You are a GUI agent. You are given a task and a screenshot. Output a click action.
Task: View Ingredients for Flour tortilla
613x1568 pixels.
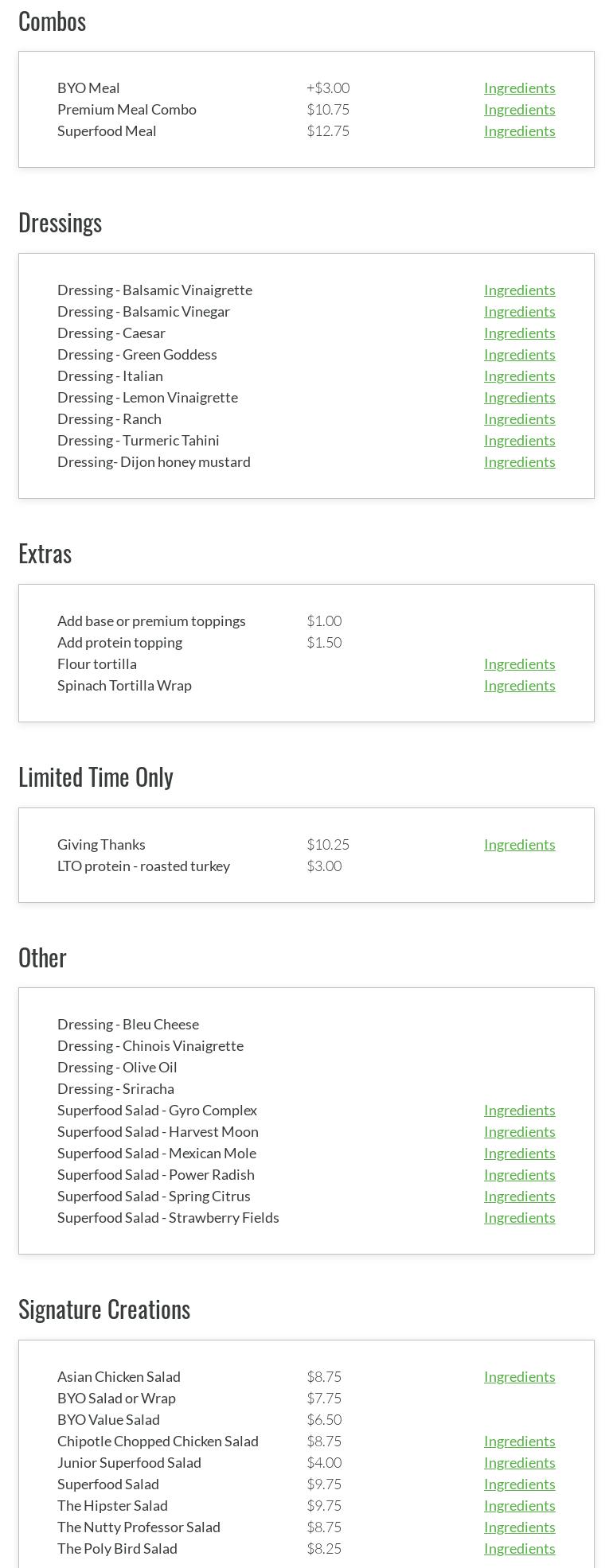pos(519,664)
